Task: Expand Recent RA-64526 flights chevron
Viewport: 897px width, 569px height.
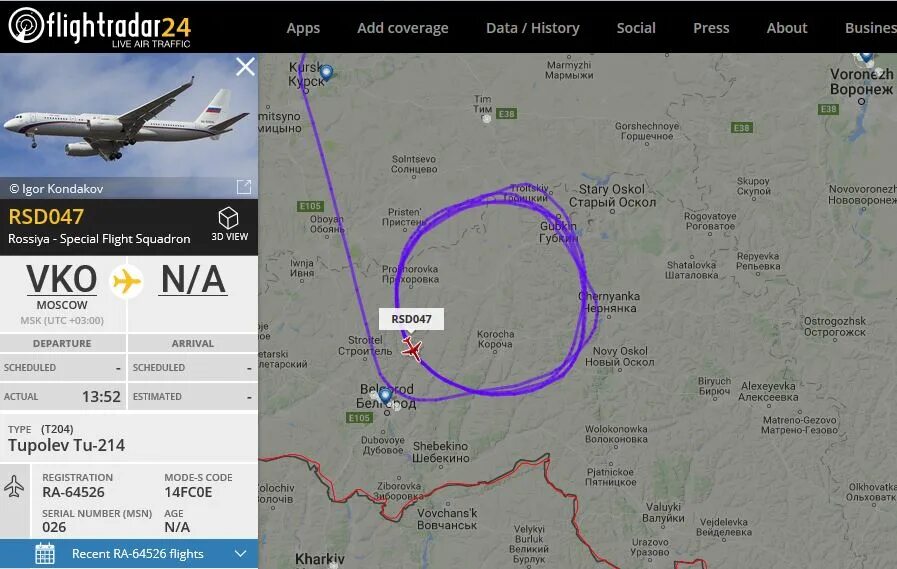Action: pos(240,554)
